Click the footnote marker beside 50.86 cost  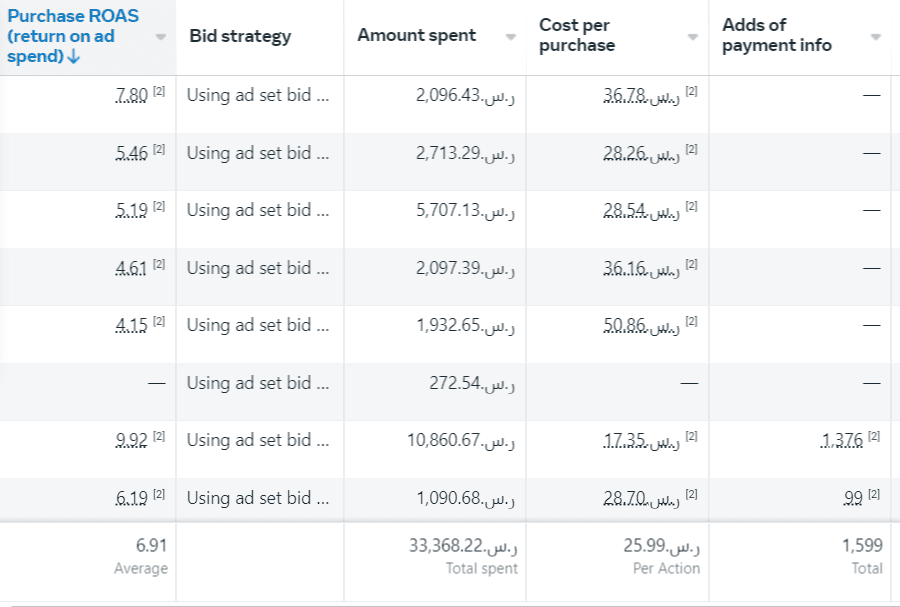pyautogui.click(x=692, y=323)
